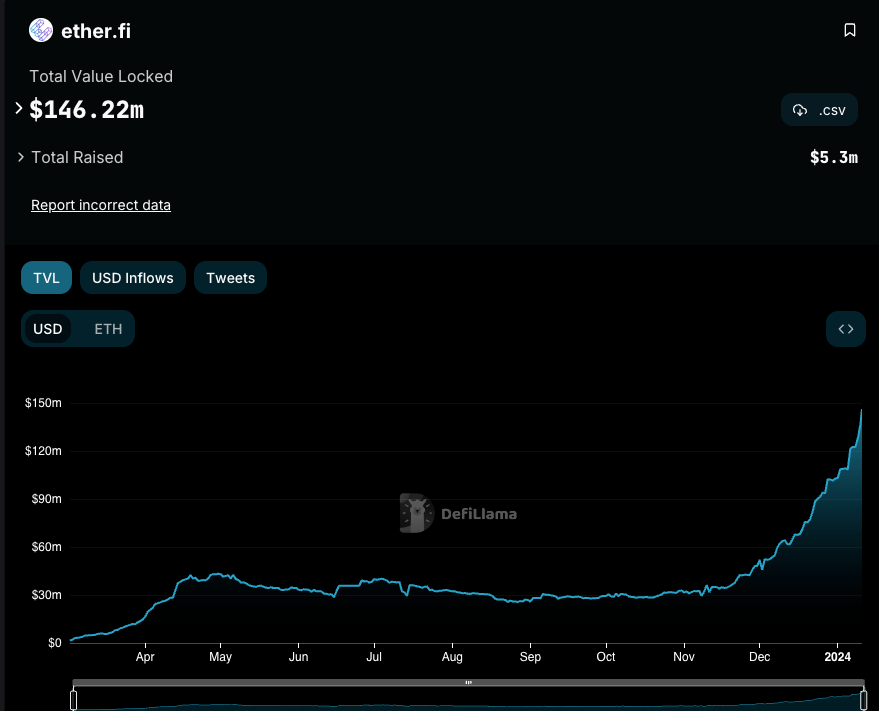Screen dimensions: 879x711
Task: Click the $146.22m TVL value
Action: coord(87,109)
